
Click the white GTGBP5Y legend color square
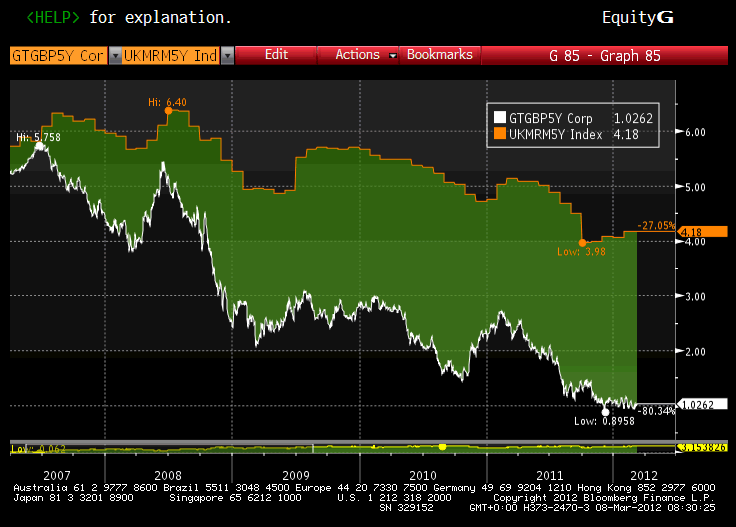pyautogui.click(x=501, y=116)
